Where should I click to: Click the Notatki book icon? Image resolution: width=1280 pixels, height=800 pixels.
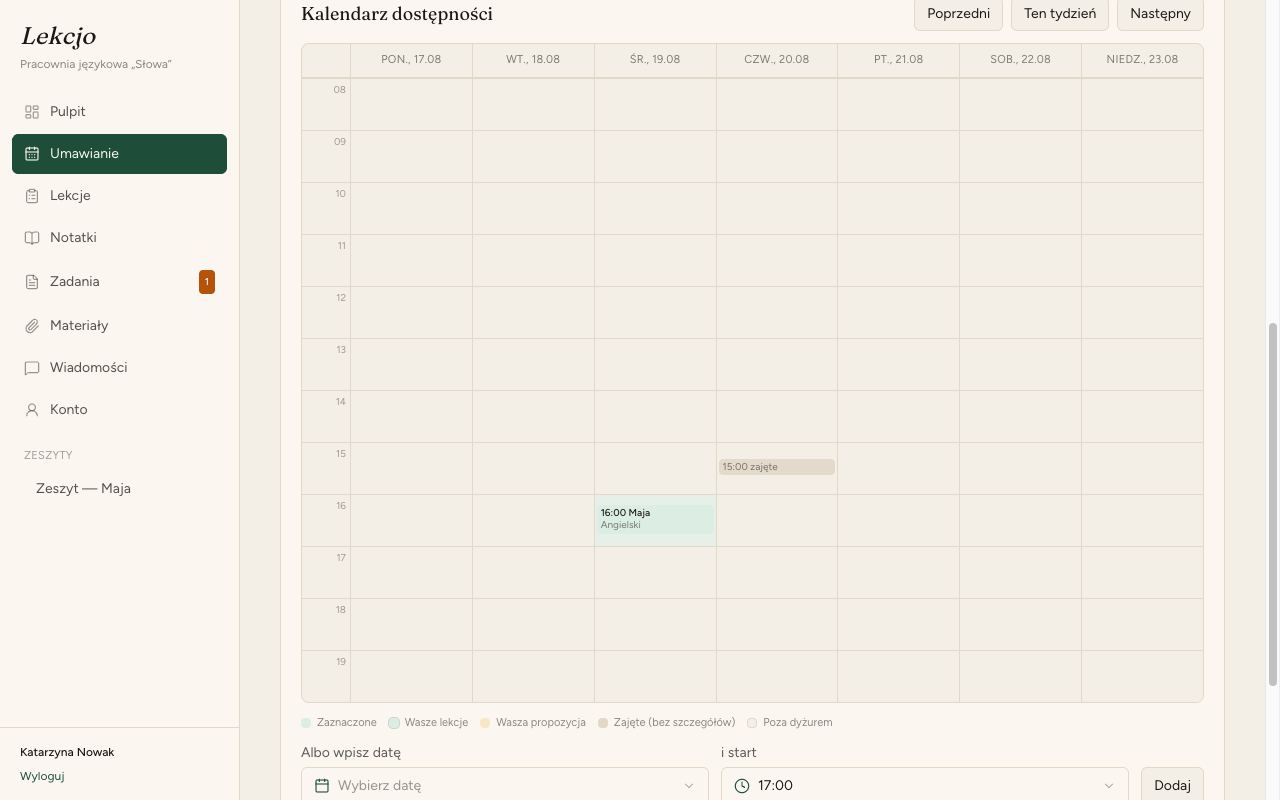(x=32, y=238)
